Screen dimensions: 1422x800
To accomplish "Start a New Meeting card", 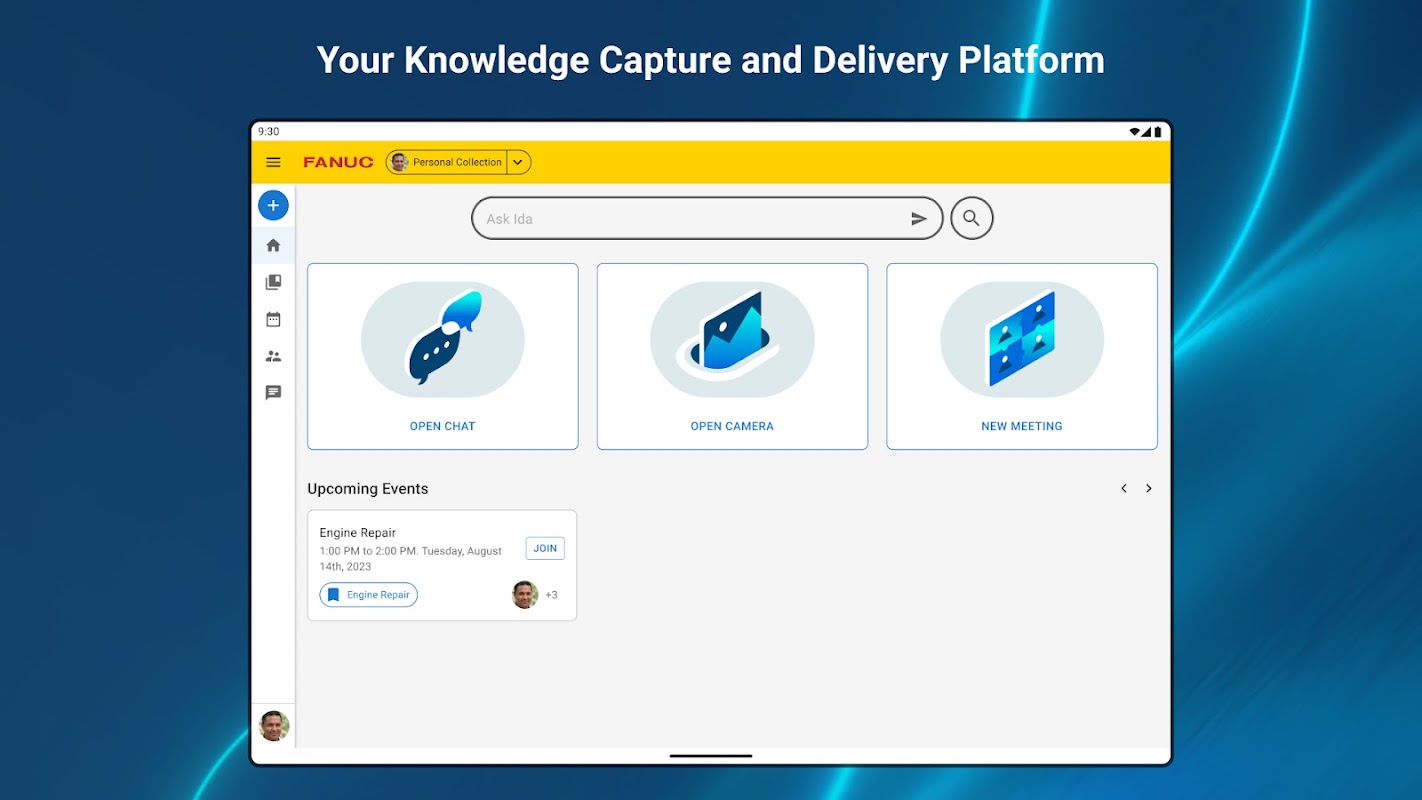I will point(1022,356).
